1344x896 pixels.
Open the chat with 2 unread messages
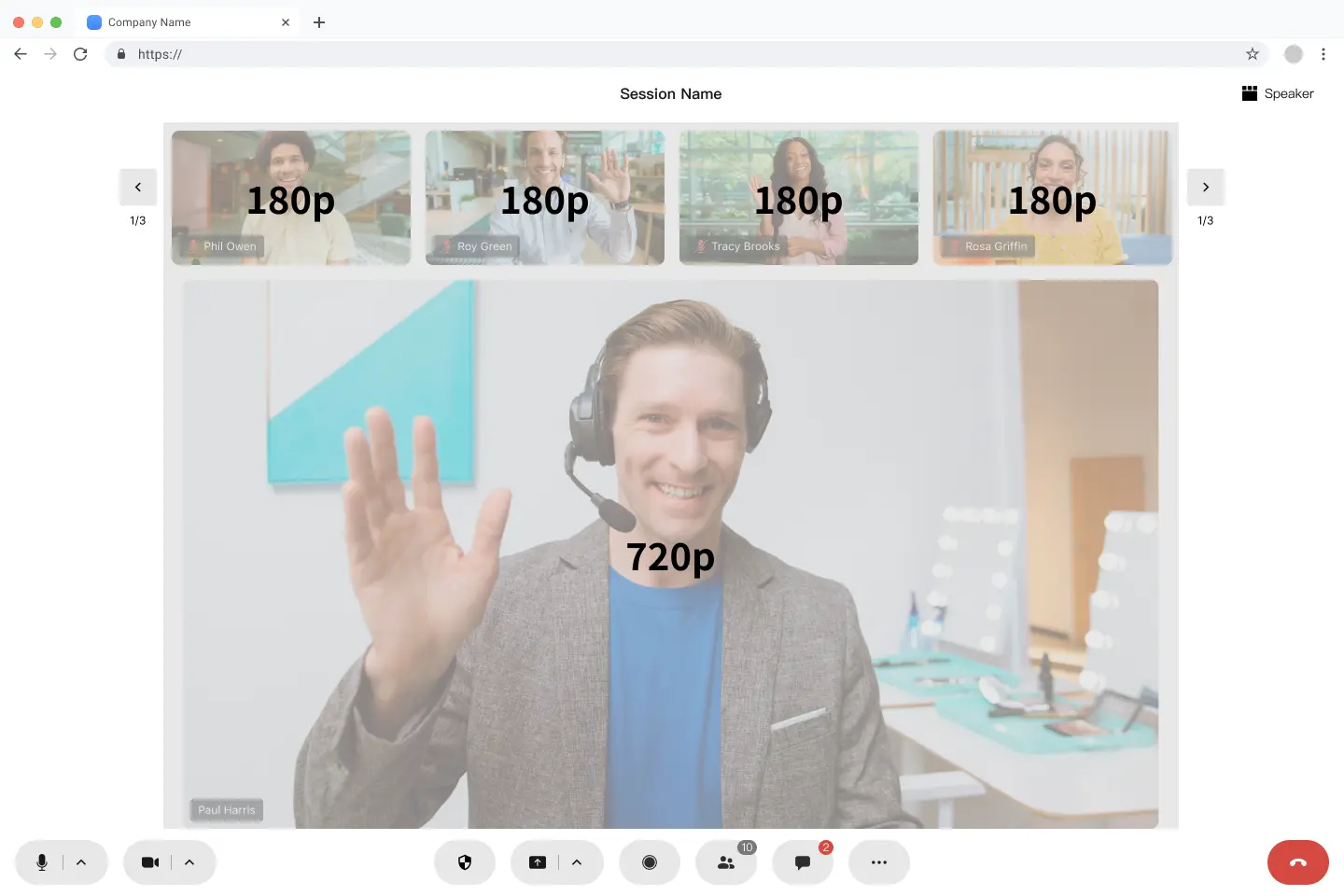(801, 861)
